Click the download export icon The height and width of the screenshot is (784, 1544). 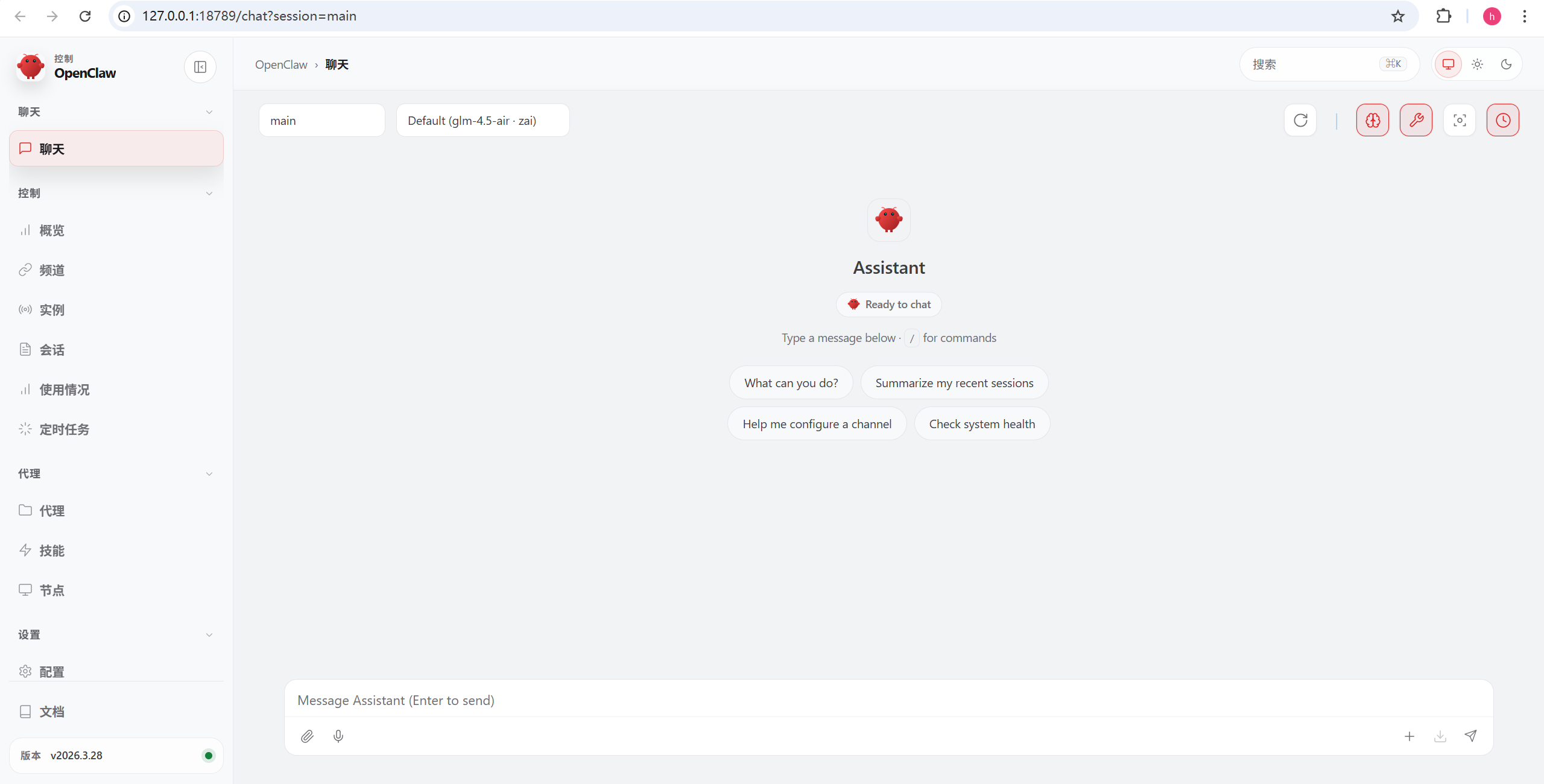point(1440,736)
